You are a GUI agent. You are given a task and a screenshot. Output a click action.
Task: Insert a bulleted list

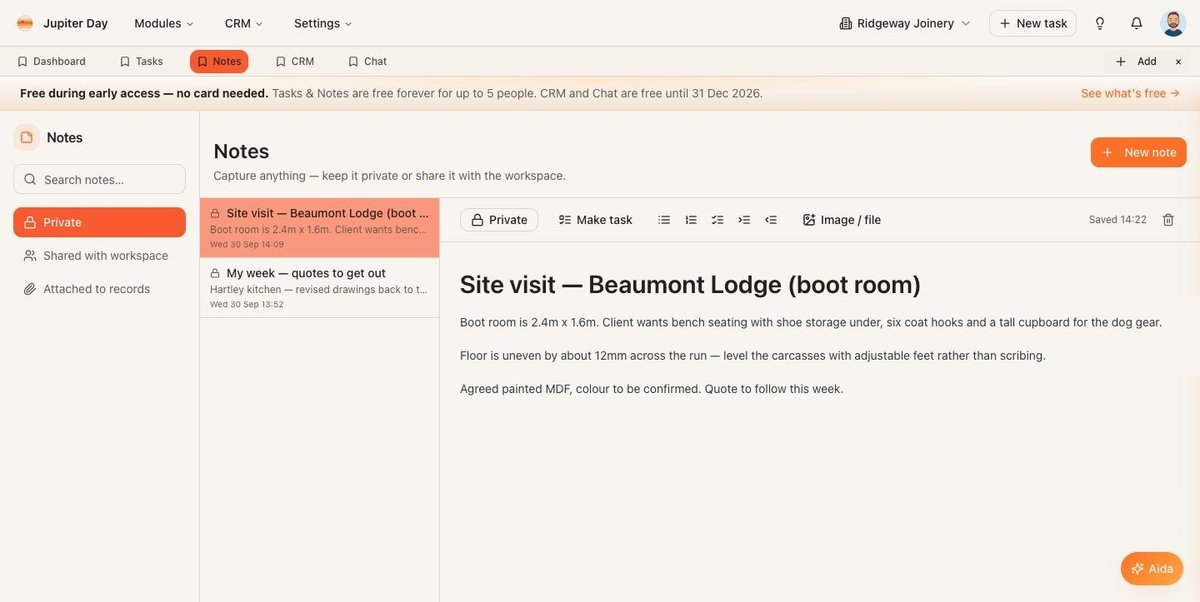[664, 220]
